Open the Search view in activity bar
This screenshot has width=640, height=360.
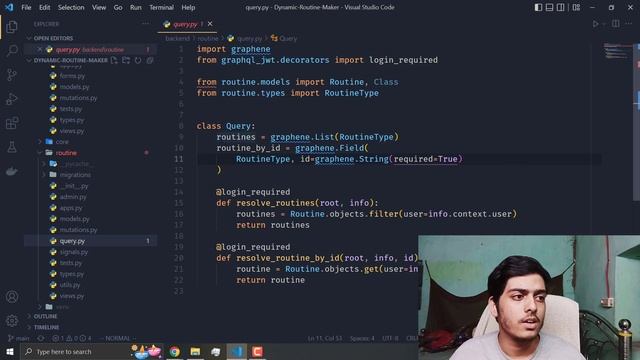(x=12, y=51)
